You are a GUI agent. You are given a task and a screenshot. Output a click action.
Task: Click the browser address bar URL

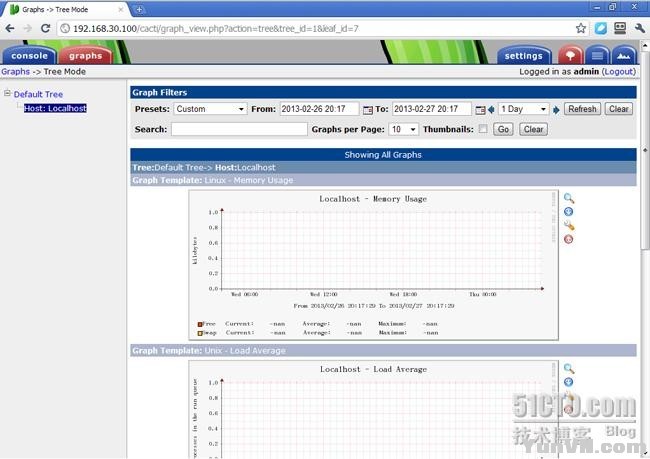216,29
